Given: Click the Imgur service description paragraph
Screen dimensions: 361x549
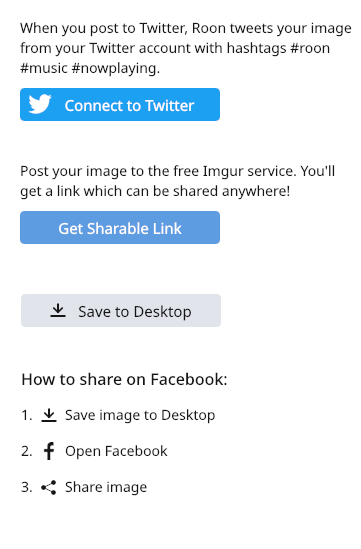Looking at the screenshot, I should pyautogui.click(x=178, y=181).
